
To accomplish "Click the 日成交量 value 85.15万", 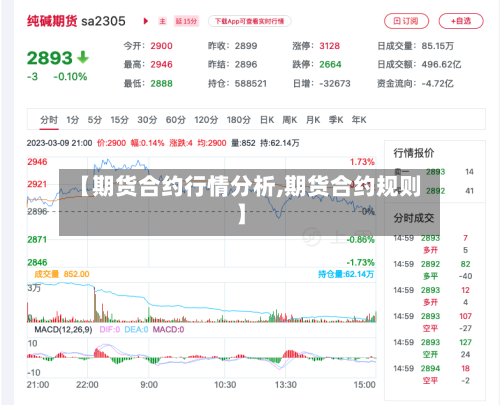I will [438, 46].
